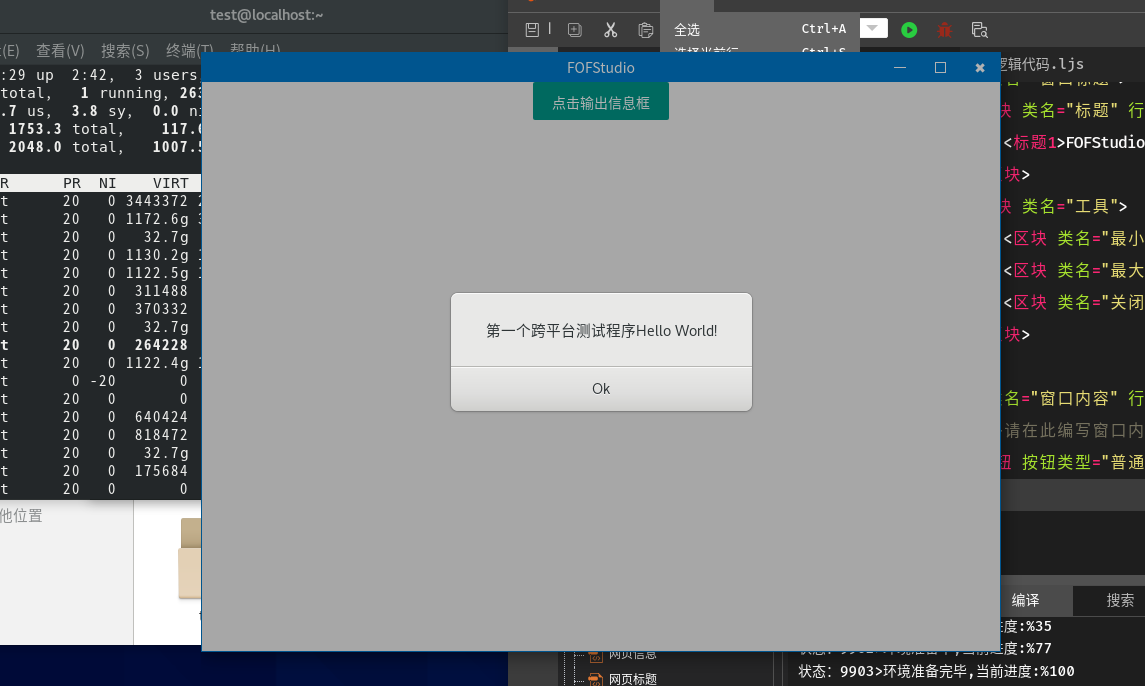Click the 818472 value in terminal
1145x686 pixels.
161,435
